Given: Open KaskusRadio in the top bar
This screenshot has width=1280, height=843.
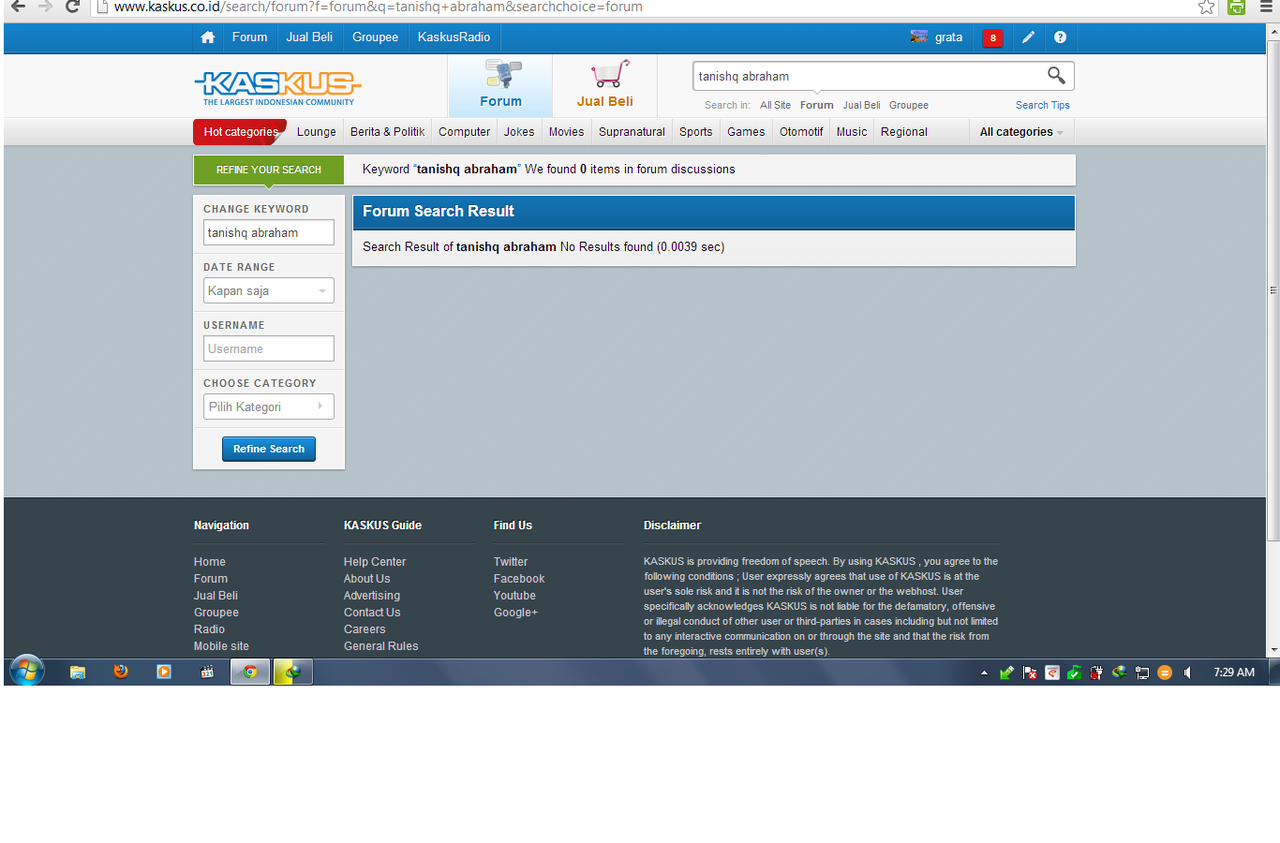Looking at the screenshot, I should (x=454, y=37).
